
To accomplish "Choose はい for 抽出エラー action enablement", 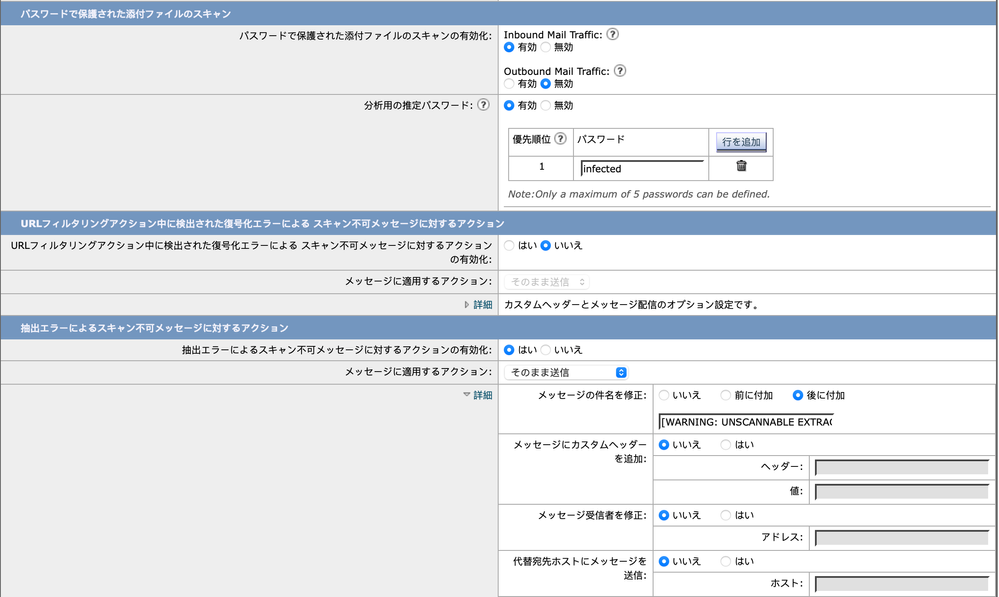I will 509,350.
